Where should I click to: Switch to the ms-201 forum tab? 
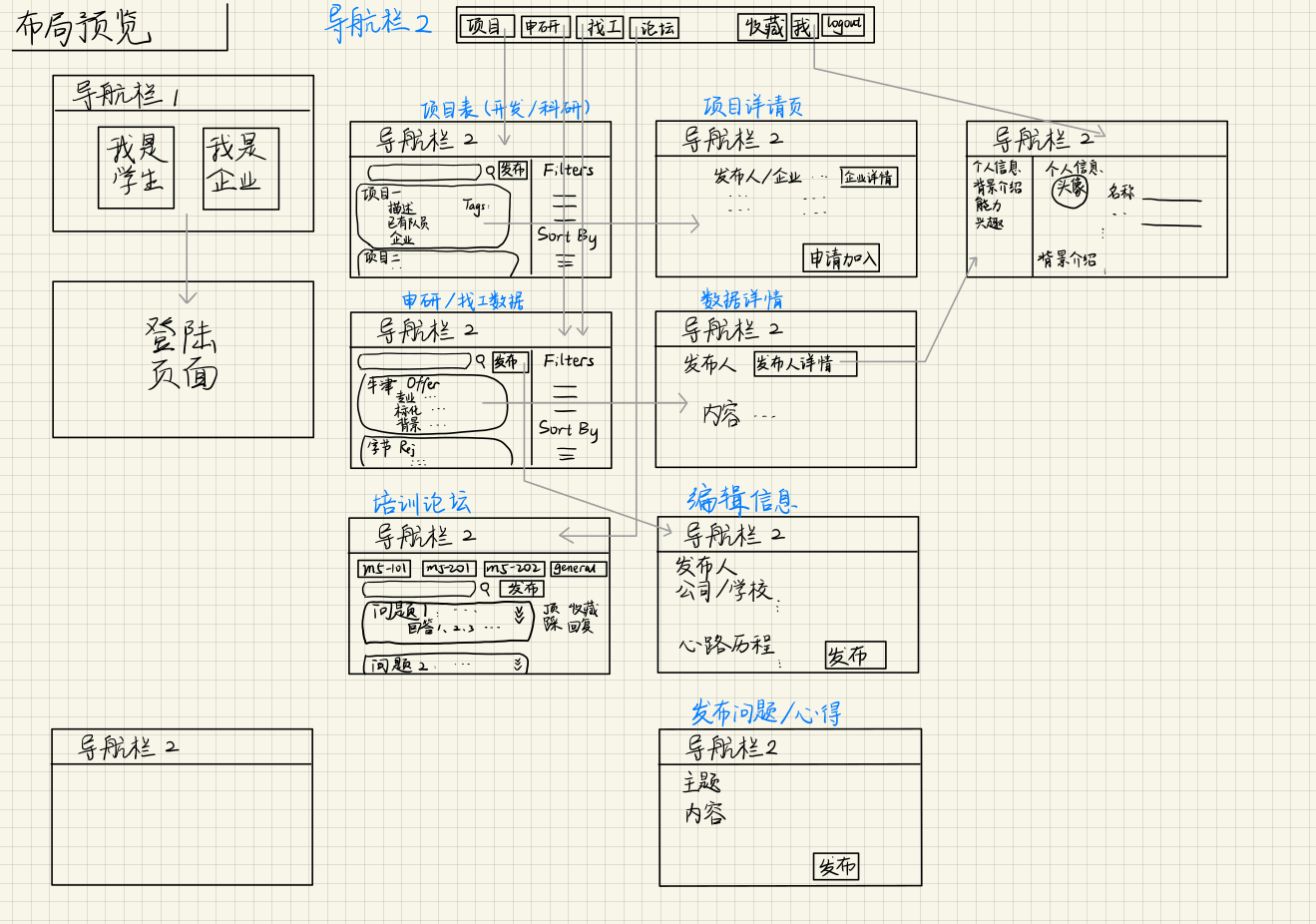point(449,569)
